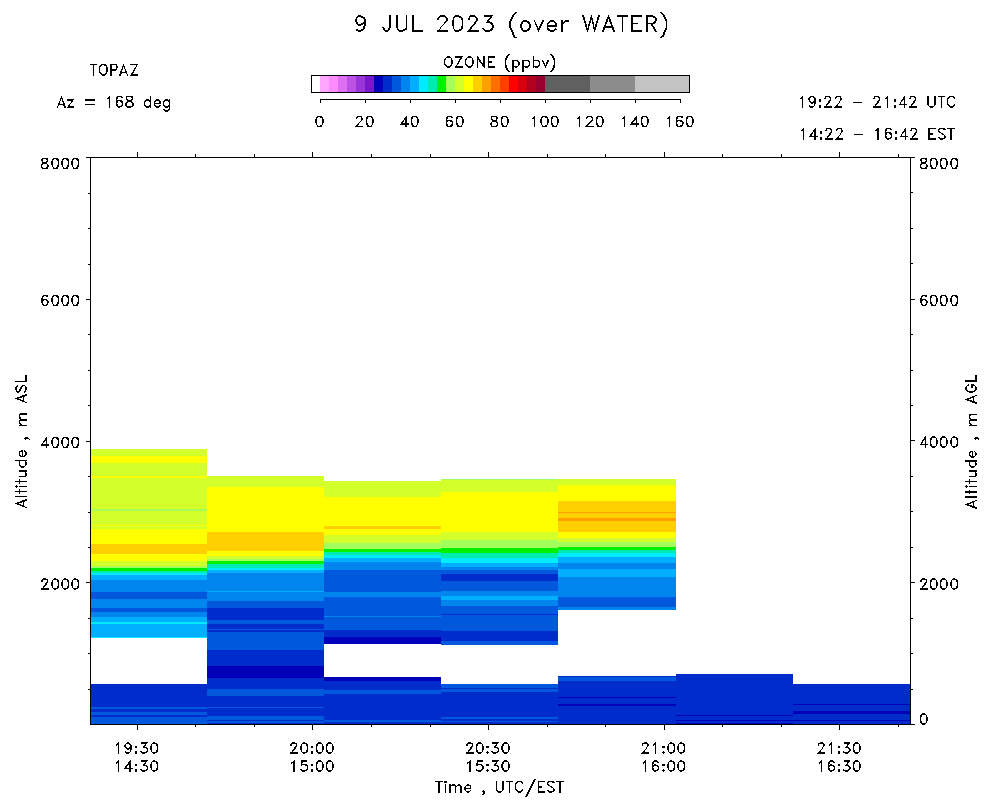1000x800 pixels.
Task: Click the '21:00' UTC time label
Action: (x=664, y=748)
